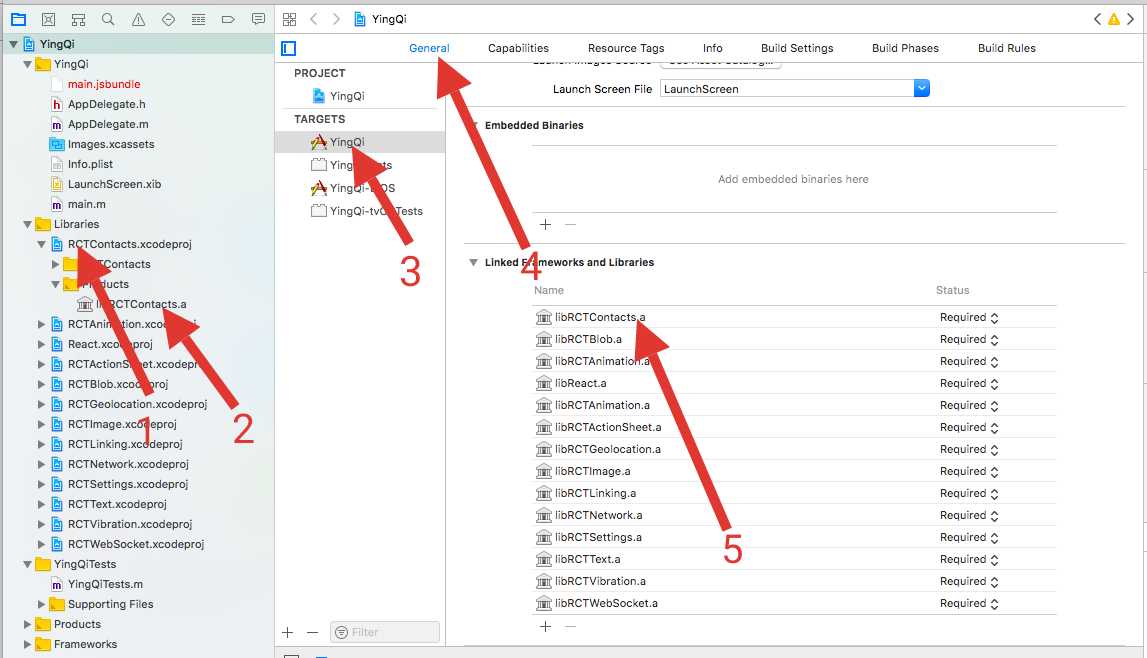Switch to the Capabilities tab
The image size is (1147, 658).
coord(518,48)
